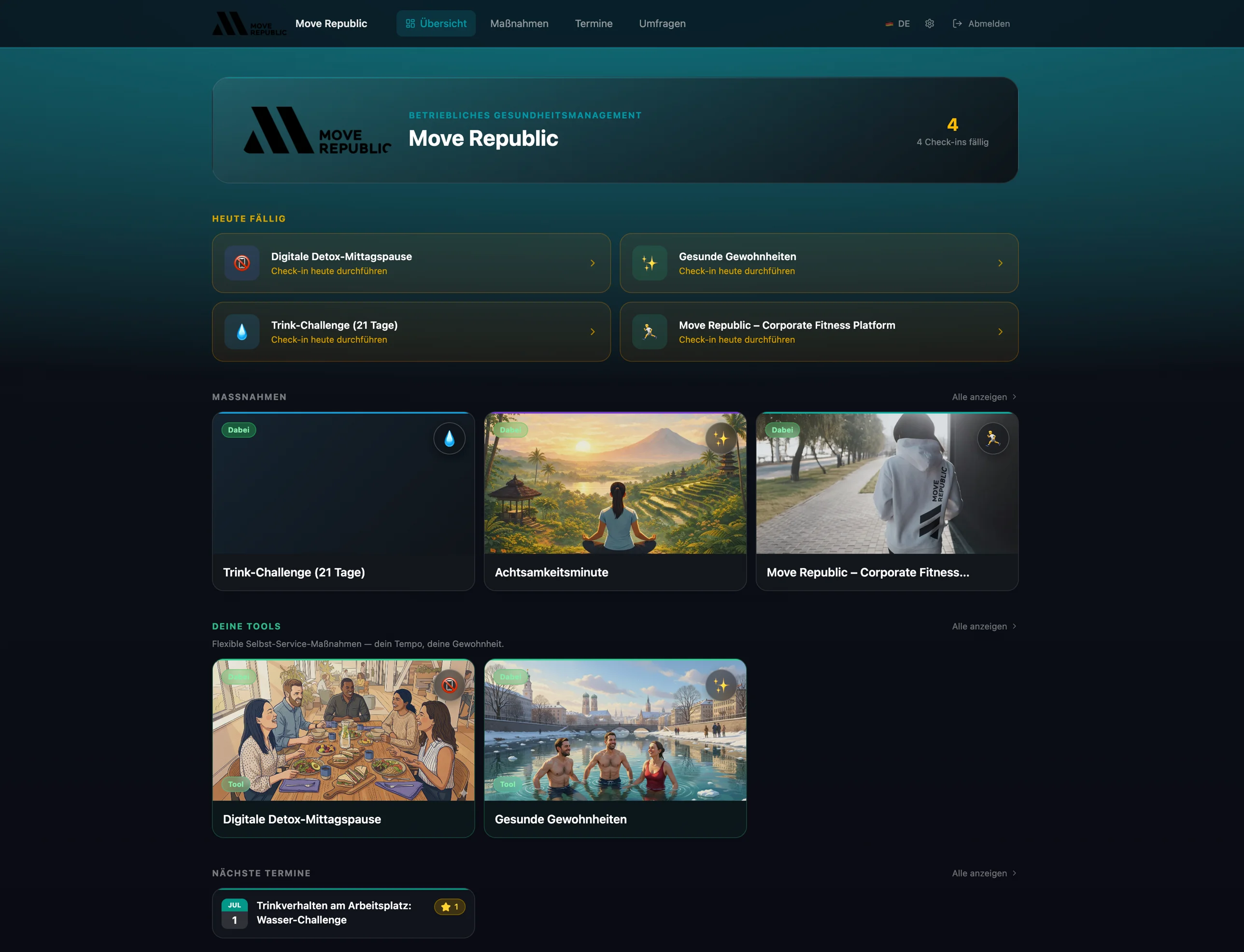Image resolution: width=1244 pixels, height=952 pixels.
Task: Go to the Termine tab
Action: point(594,23)
